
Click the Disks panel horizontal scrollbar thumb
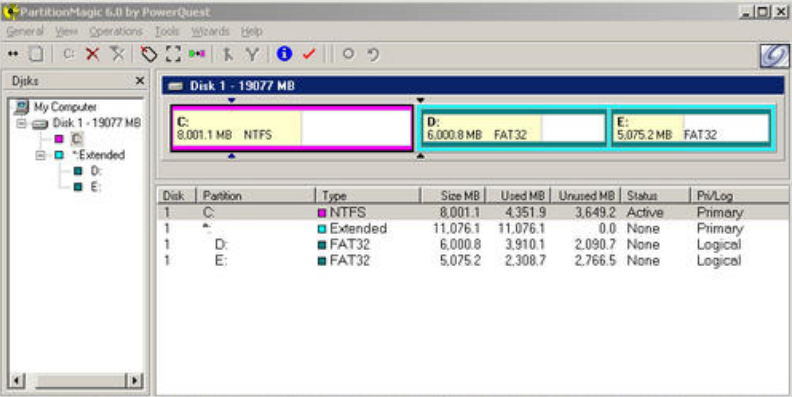click(x=80, y=380)
